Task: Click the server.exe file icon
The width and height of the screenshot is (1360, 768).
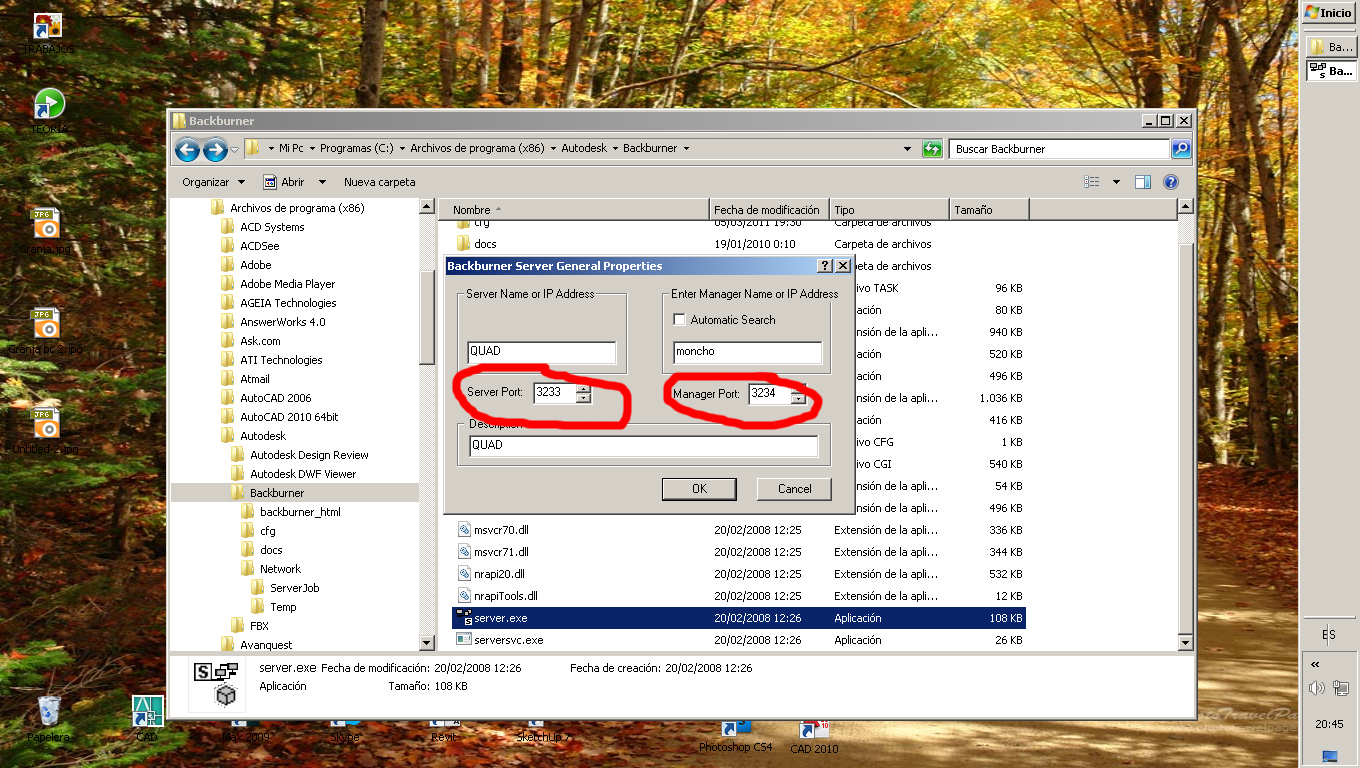Action: click(x=464, y=618)
